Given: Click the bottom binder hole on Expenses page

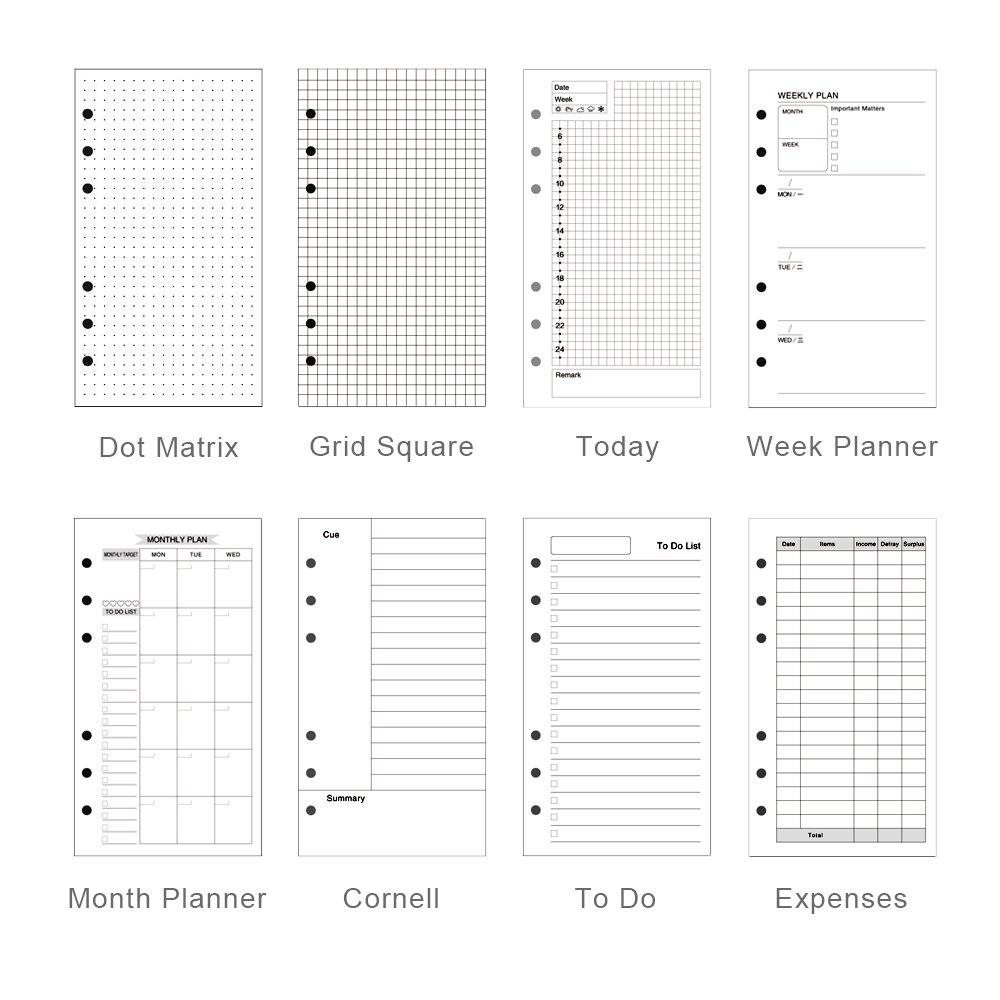Looking at the screenshot, I should 761,810.
